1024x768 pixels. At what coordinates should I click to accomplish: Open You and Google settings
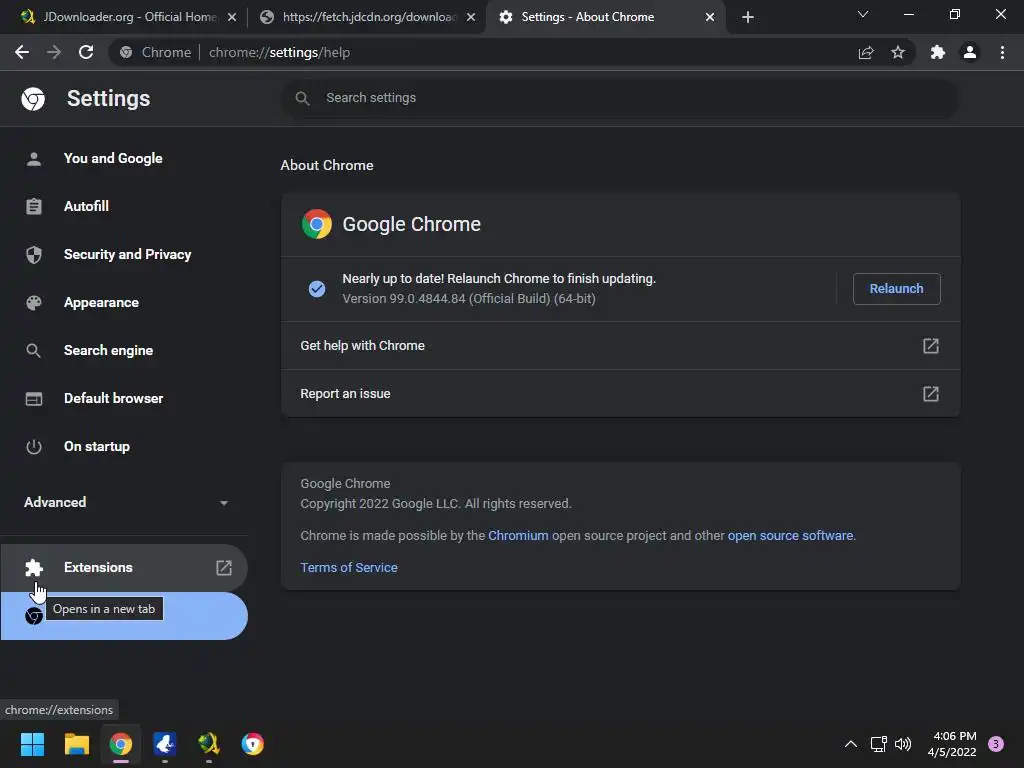tap(124, 159)
